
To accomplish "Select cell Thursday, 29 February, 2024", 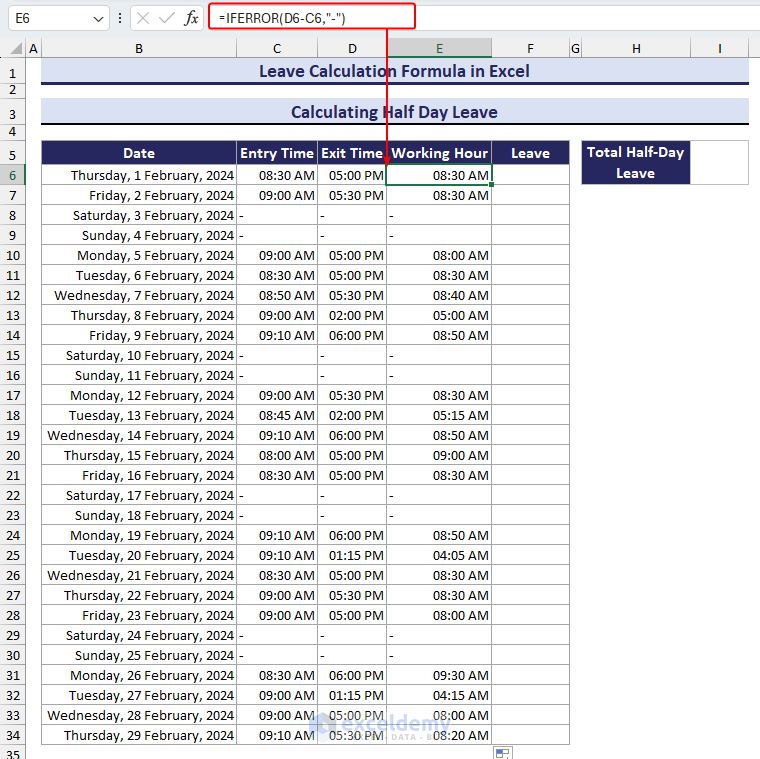I will [x=139, y=735].
